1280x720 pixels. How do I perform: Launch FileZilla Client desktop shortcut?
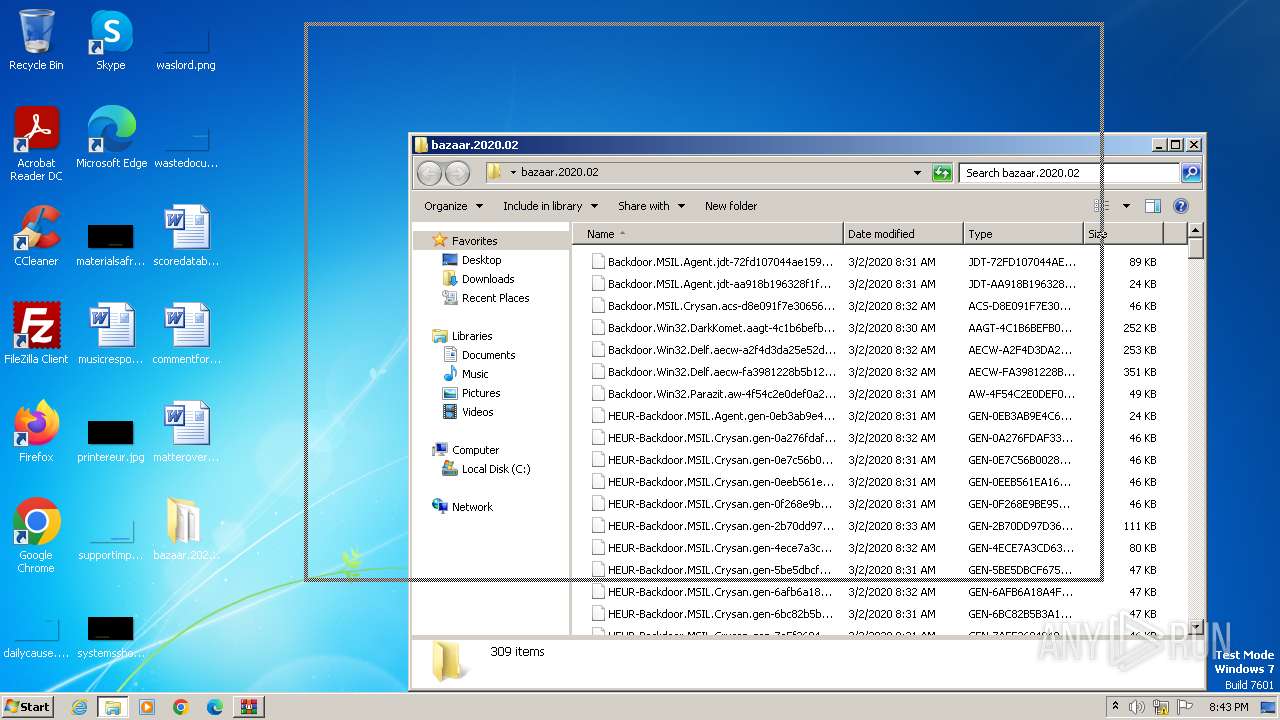click(x=36, y=334)
